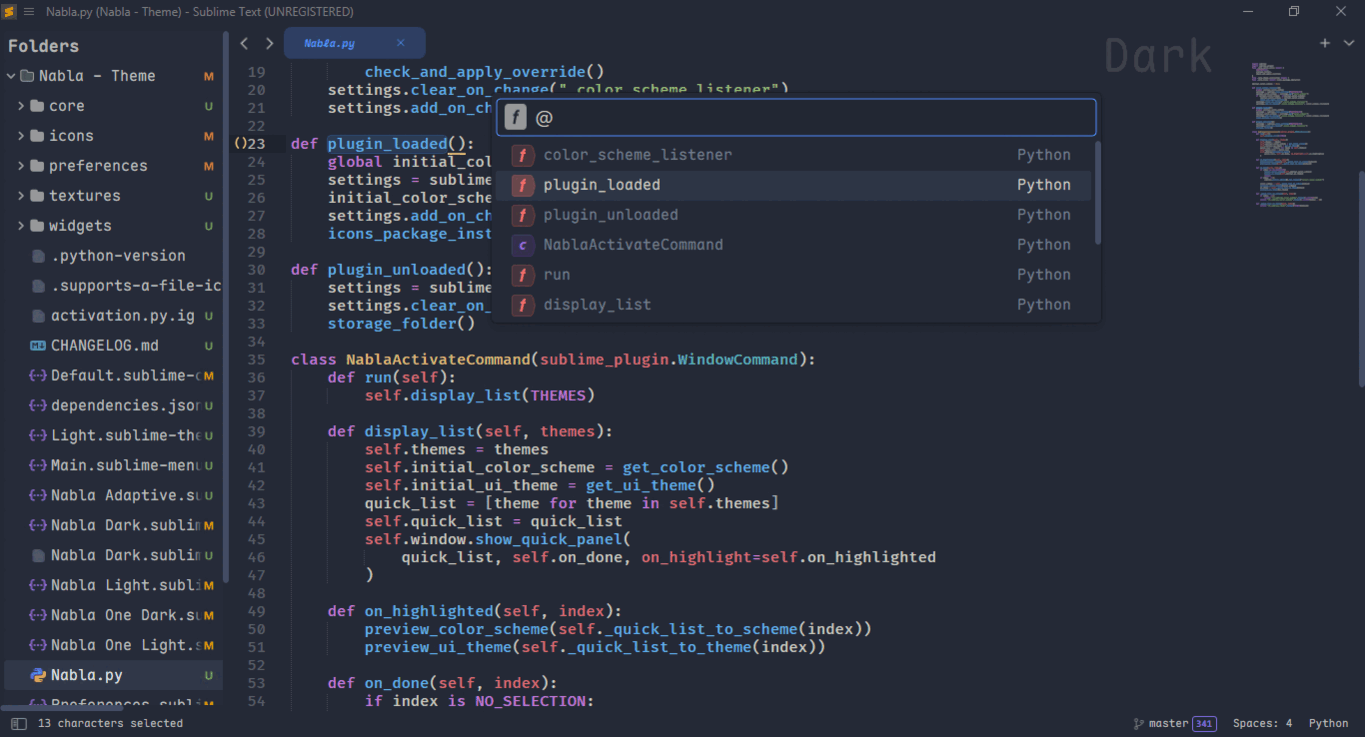1365x737 pixels.
Task: Click the core folder icon
Action: point(37,106)
